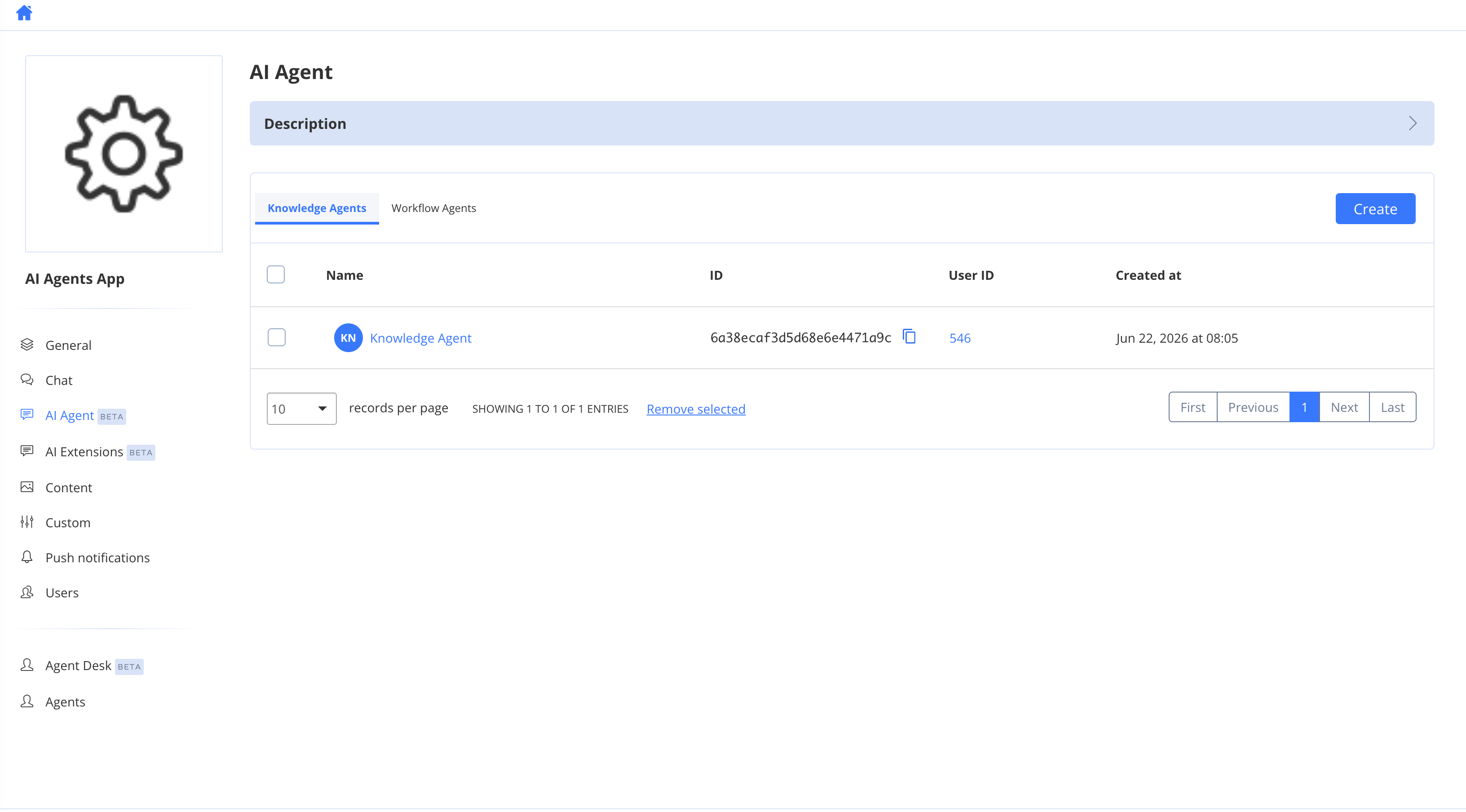Switch to the Workflow Agents tab
Screen dimensions: 1466x812
434,208
